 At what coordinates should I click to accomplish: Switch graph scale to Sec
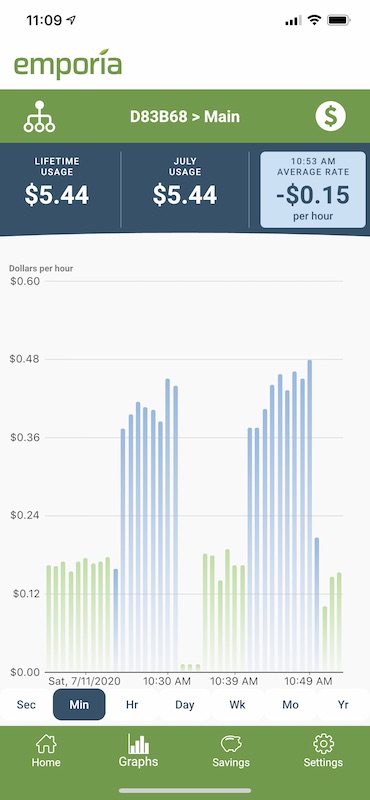click(x=26, y=705)
